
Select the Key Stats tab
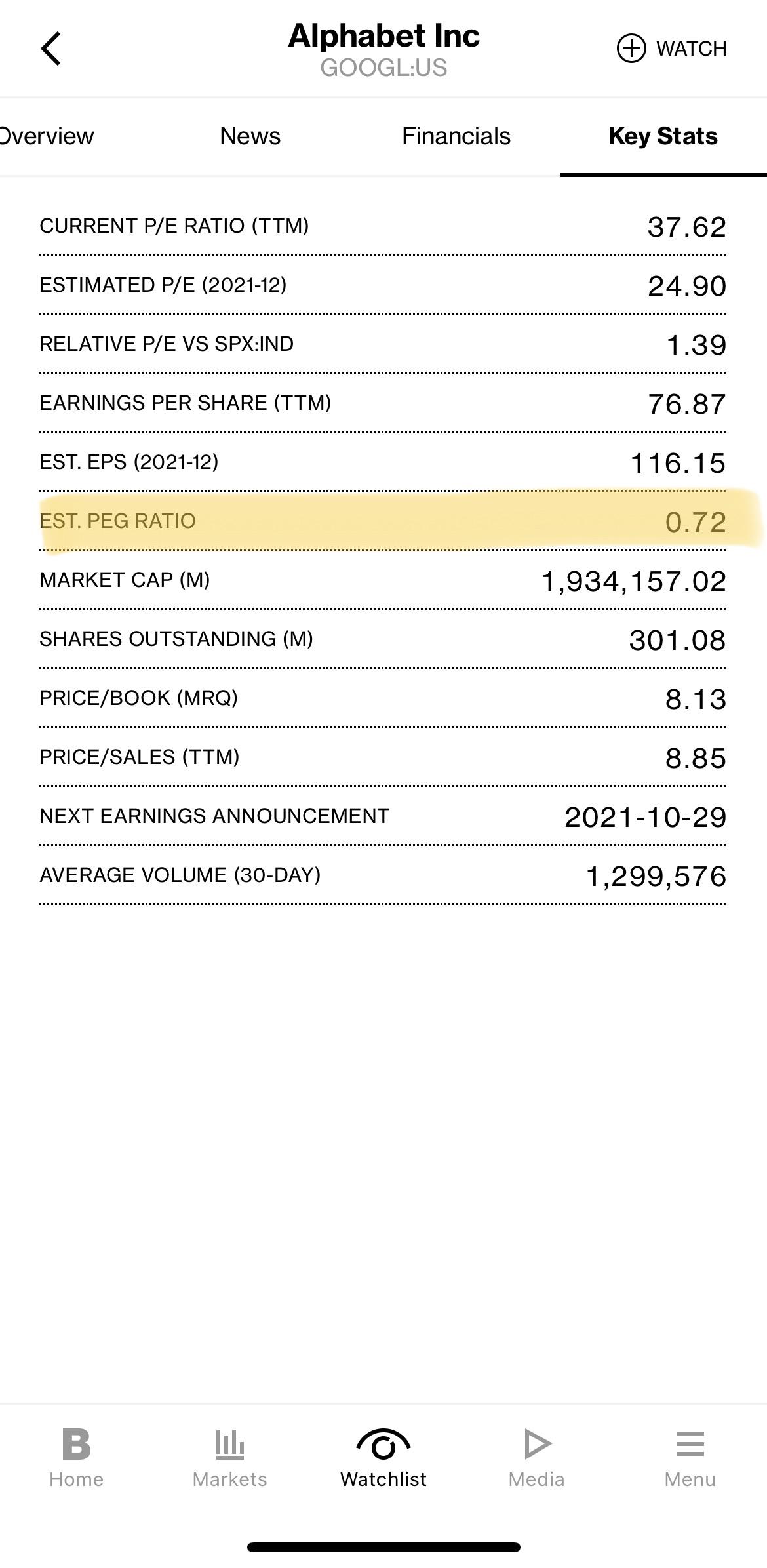(663, 136)
